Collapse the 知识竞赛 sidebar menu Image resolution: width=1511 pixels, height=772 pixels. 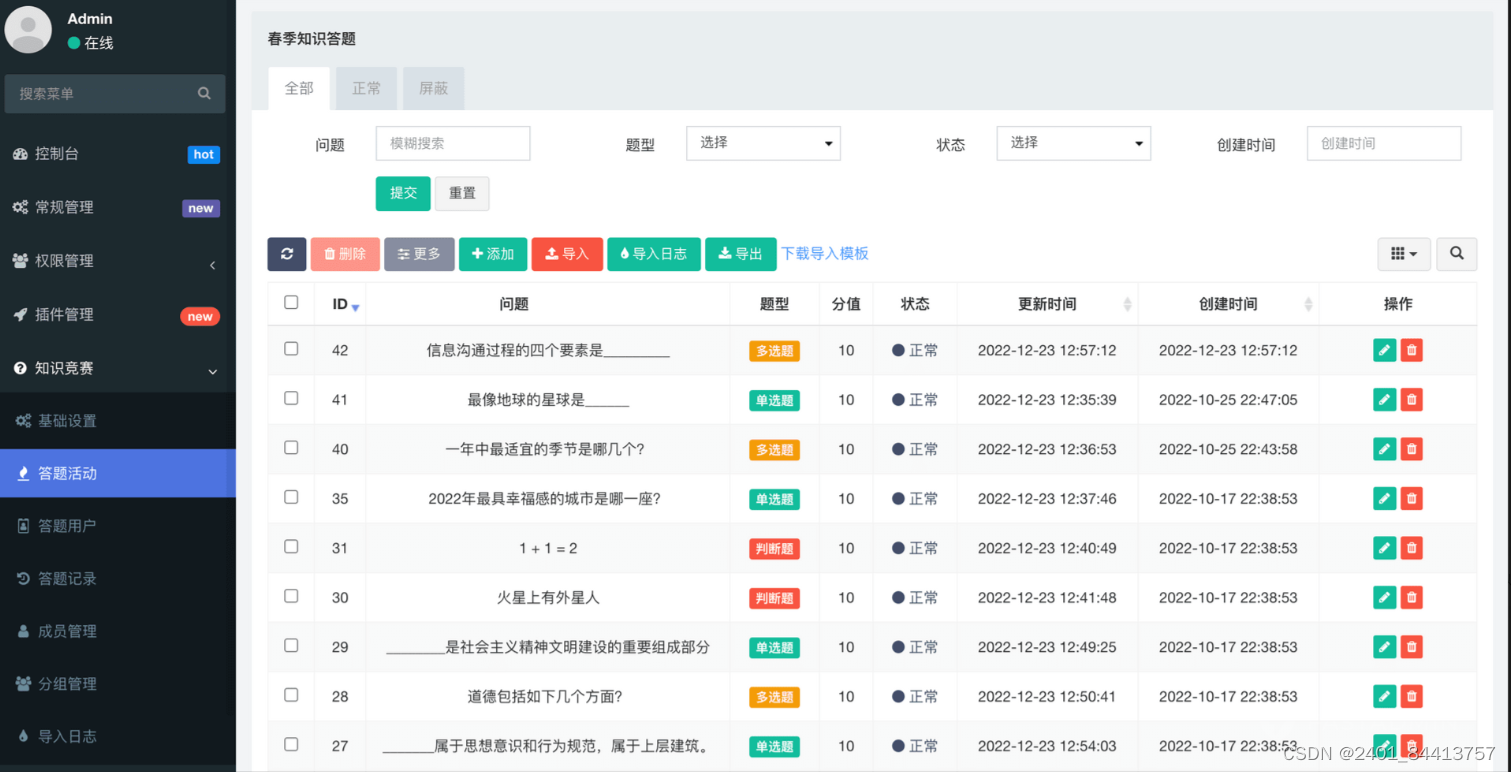[x=118, y=368]
